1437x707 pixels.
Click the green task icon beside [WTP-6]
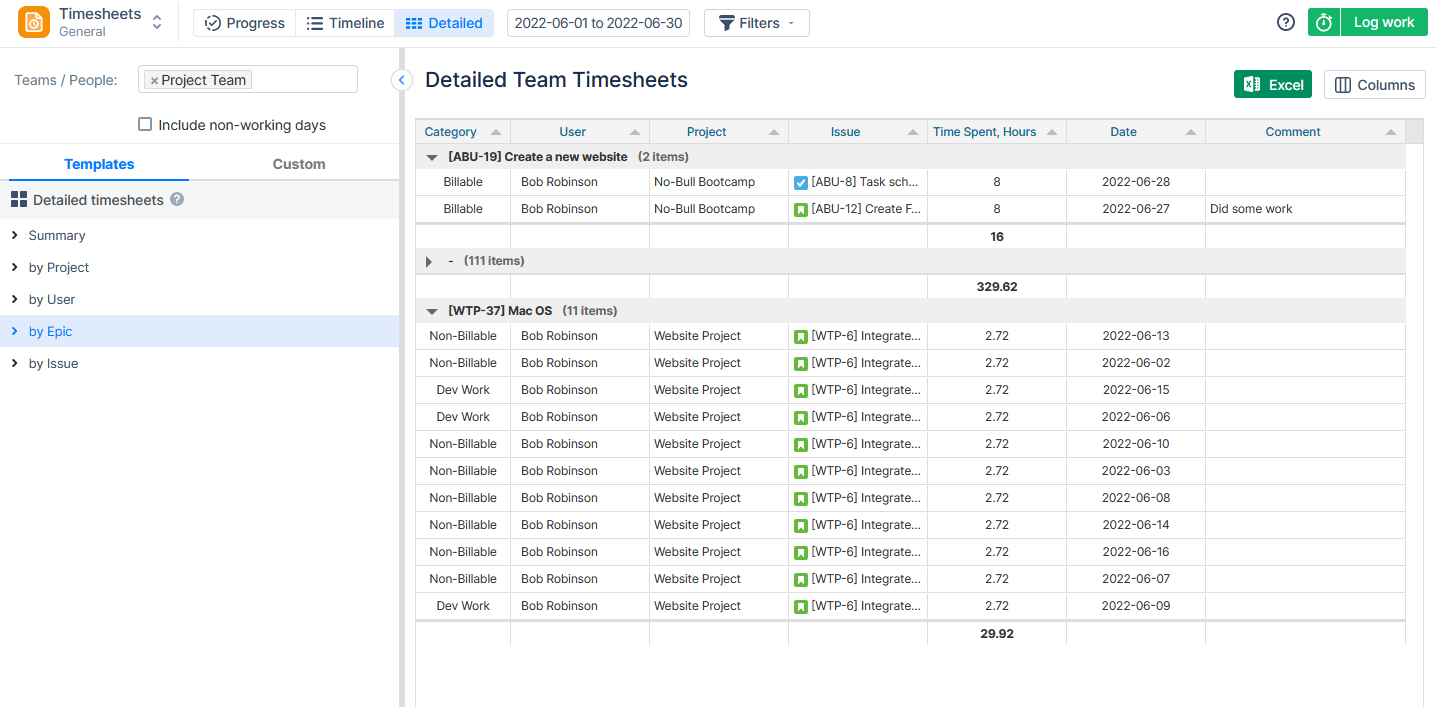click(800, 336)
